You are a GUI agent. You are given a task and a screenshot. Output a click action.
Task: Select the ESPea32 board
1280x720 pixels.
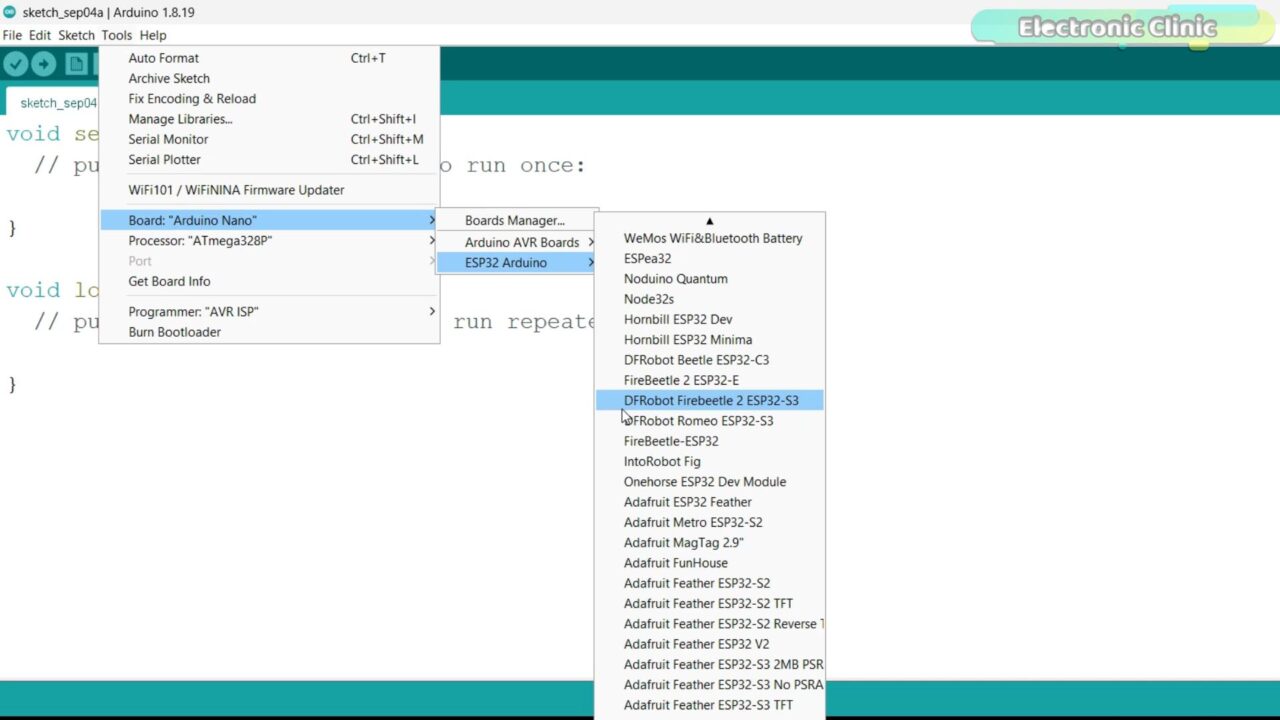(710, 258)
